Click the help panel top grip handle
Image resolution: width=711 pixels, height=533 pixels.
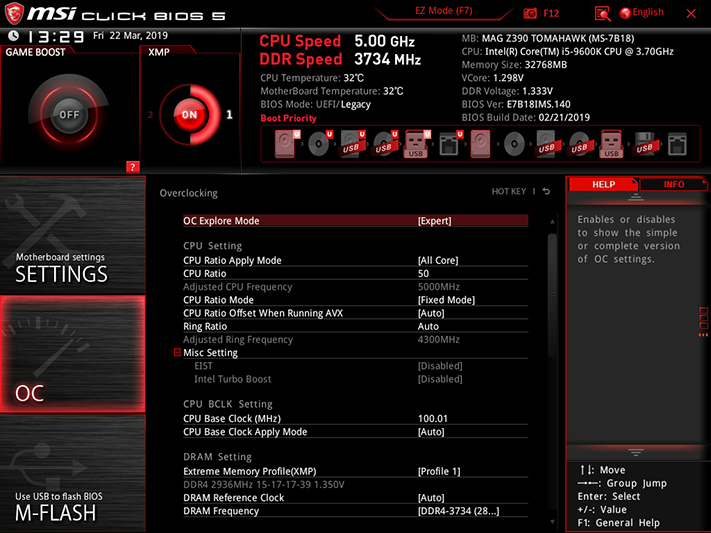635,197
